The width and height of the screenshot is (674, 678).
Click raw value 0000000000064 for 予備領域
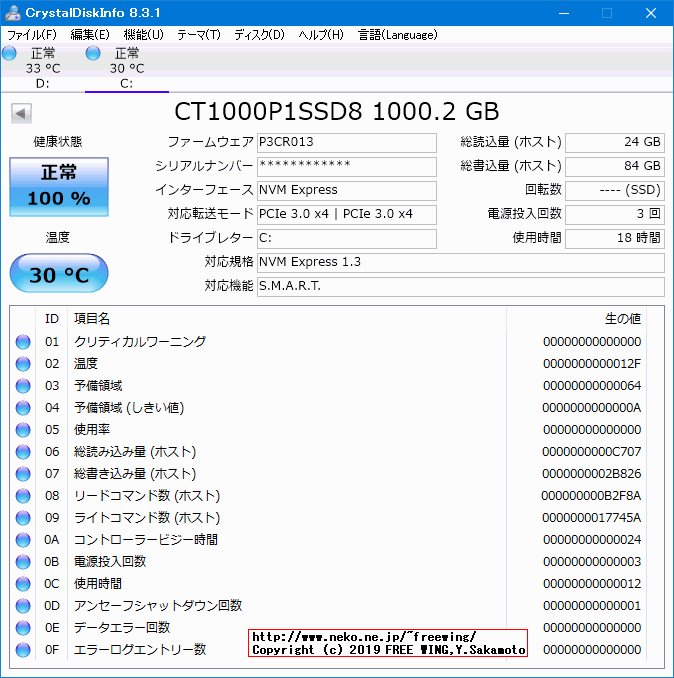click(592, 386)
